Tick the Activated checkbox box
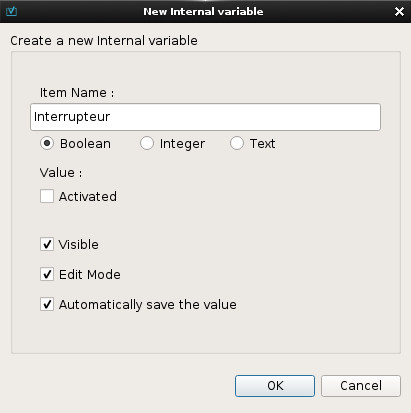Image resolution: width=411 pixels, height=413 pixels. (x=47, y=196)
